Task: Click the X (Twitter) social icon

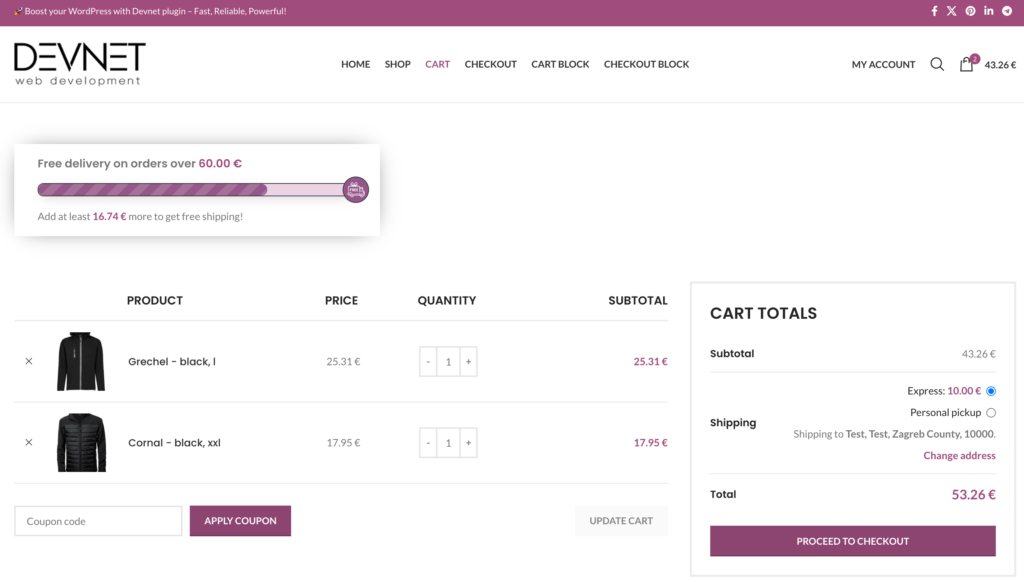Action: pyautogui.click(x=952, y=11)
